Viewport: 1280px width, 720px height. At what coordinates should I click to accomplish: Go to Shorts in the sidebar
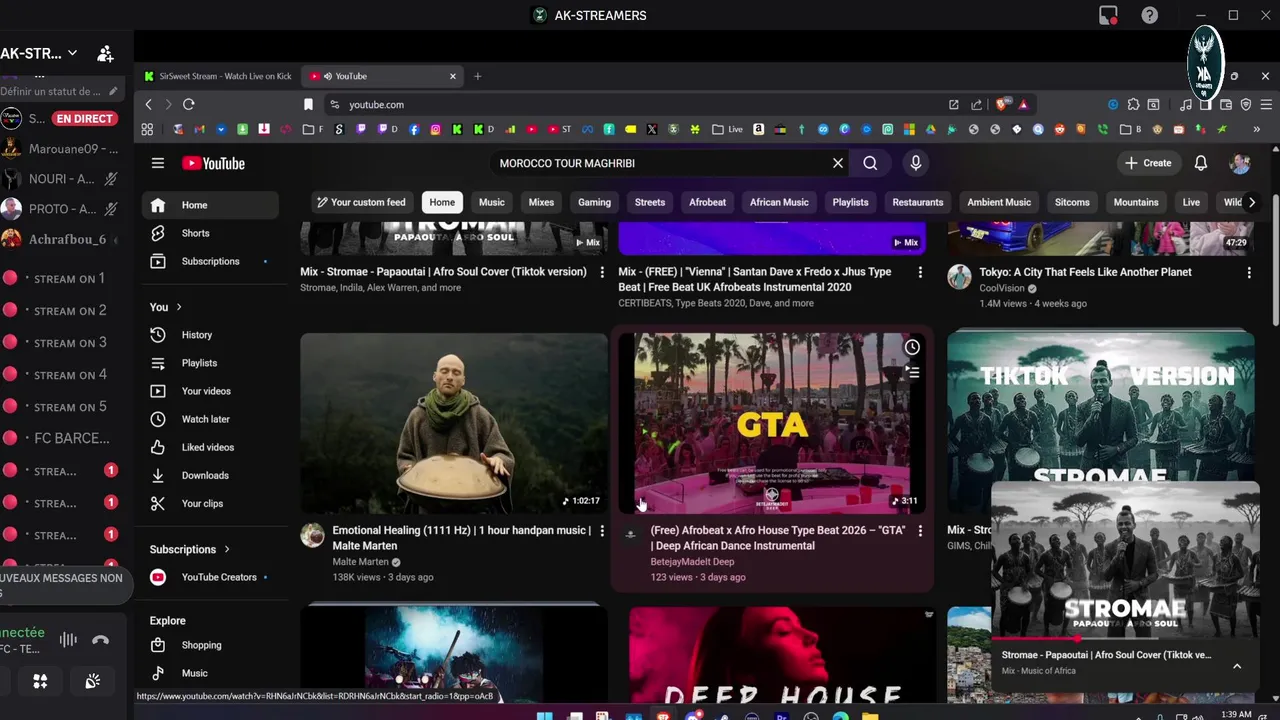[210, 233]
